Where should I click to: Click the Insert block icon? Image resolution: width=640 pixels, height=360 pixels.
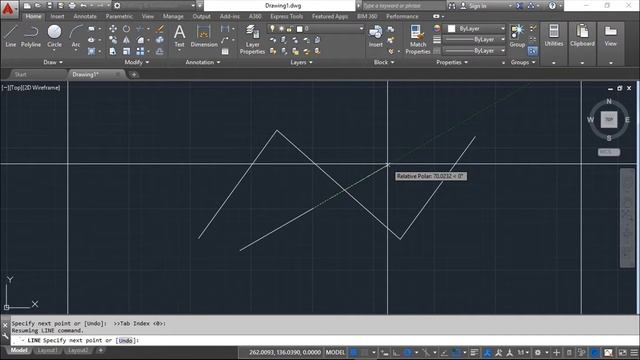click(x=376, y=36)
